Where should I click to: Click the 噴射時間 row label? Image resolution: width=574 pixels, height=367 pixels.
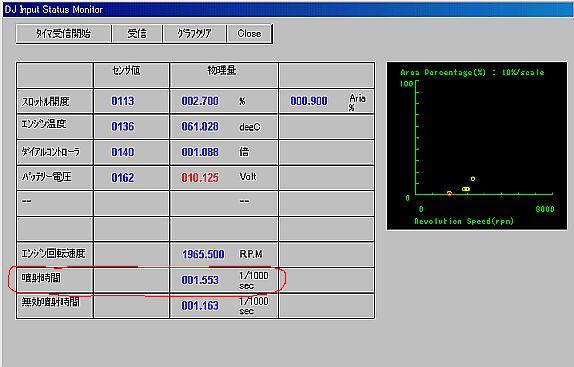41,278
